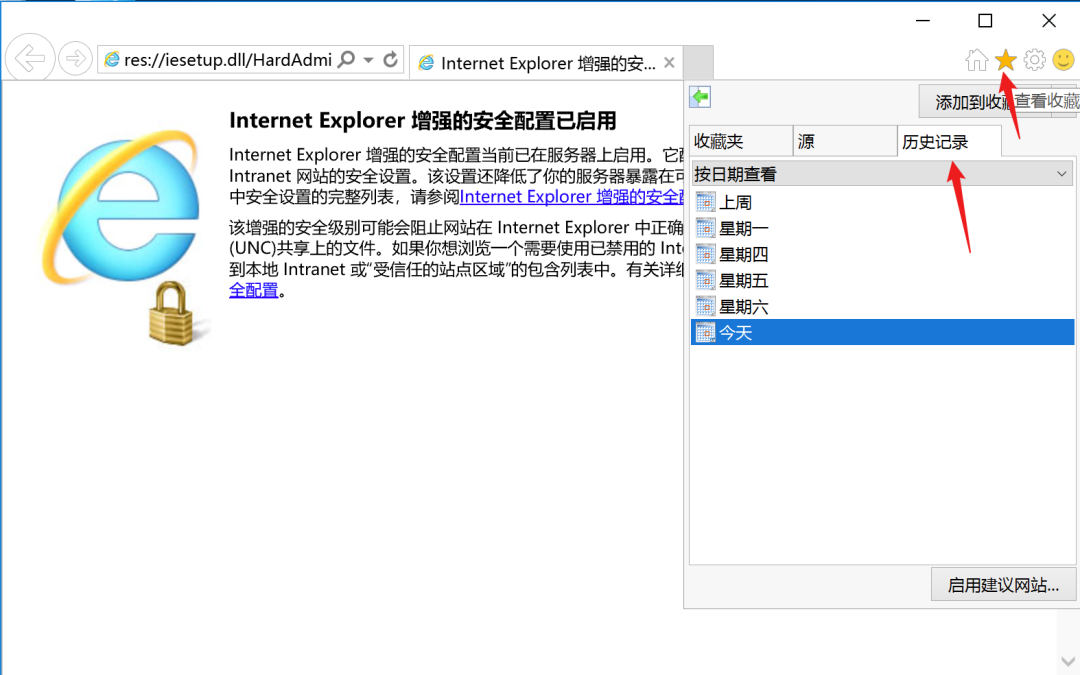Switch to the 收藏夹 tab
The width and height of the screenshot is (1080, 675).
coord(741,141)
